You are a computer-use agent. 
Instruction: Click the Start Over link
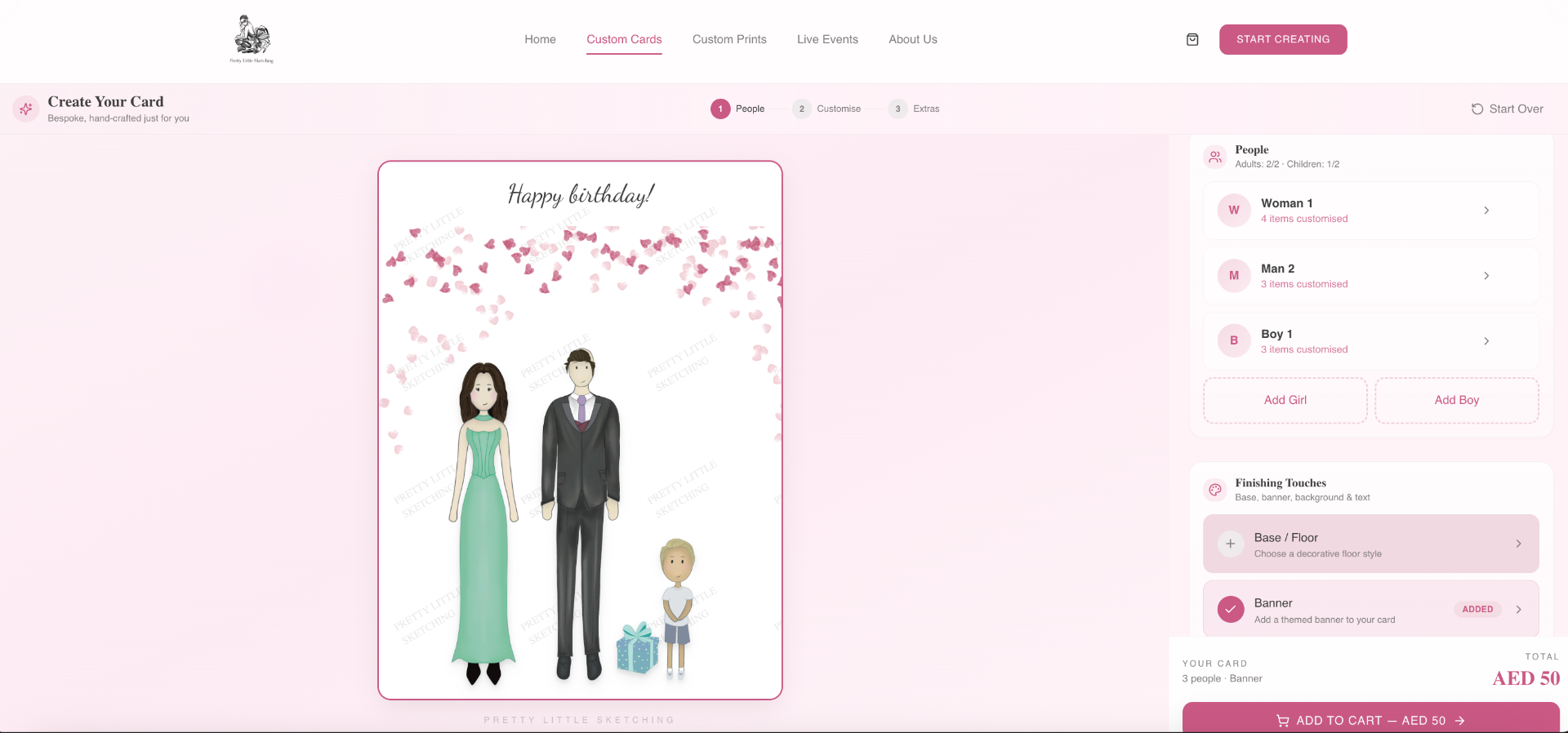click(1507, 109)
